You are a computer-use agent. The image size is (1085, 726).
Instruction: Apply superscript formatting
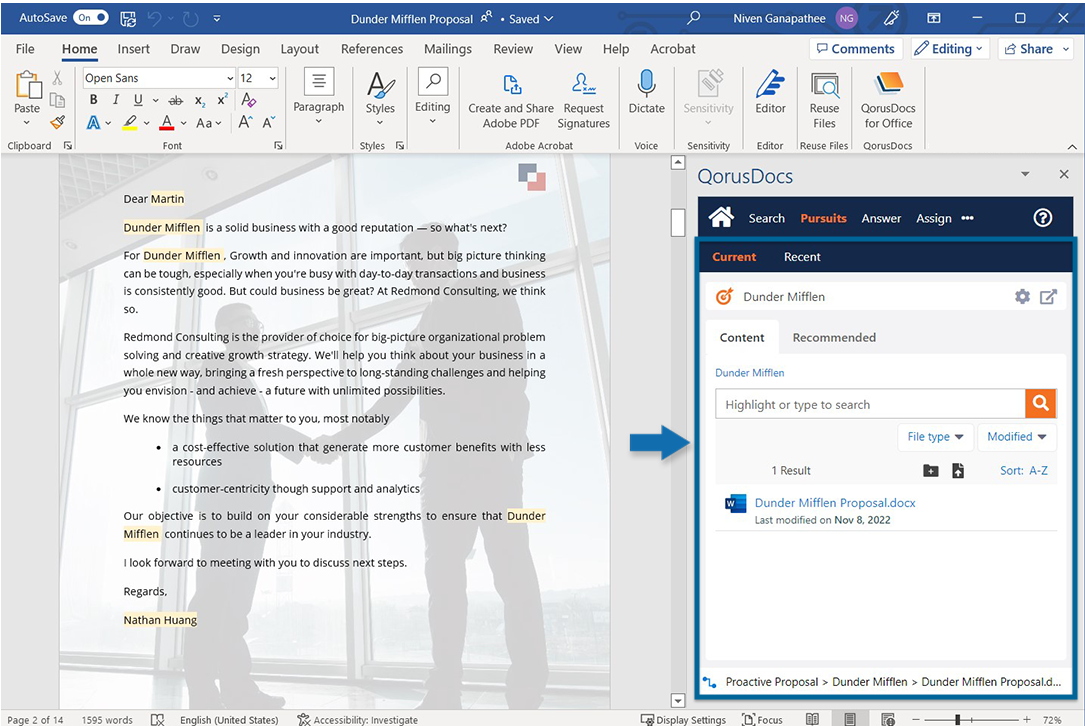click(222, 100)
